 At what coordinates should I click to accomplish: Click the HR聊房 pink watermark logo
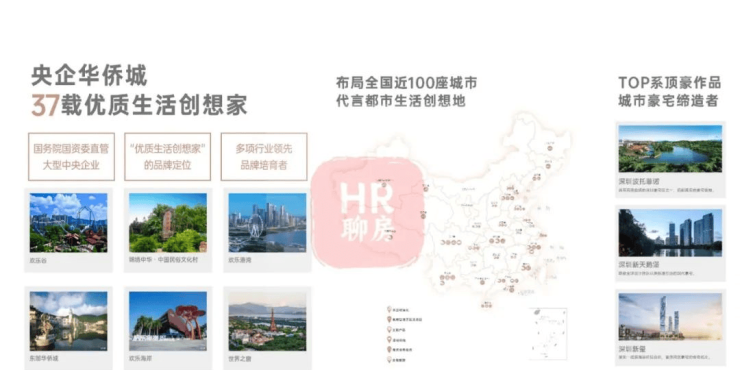[x=367, y=212]
